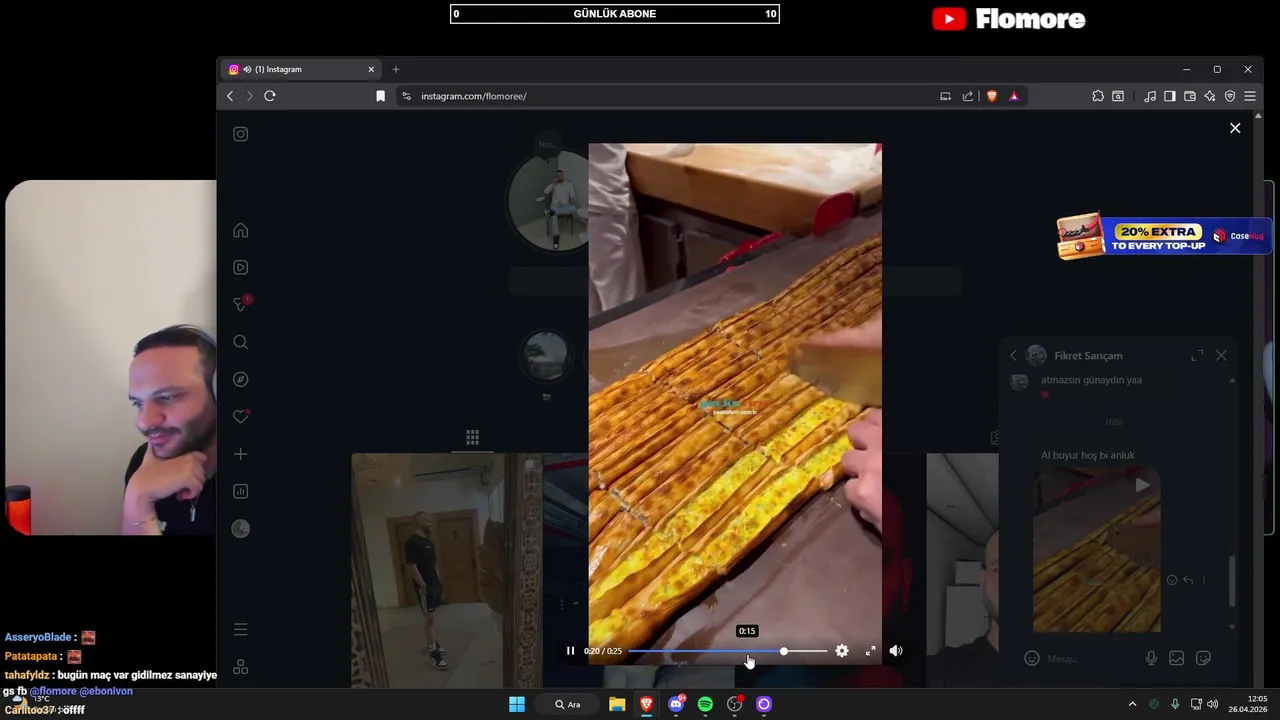Open Brave VPN shield icon
The image size is (1280, 720).
pyautogui.click(x=1230, y=96)
